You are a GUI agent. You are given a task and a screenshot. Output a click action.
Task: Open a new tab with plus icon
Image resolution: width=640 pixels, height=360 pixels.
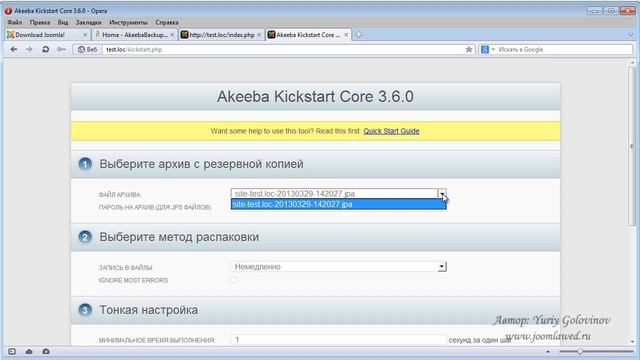[358, 35]
